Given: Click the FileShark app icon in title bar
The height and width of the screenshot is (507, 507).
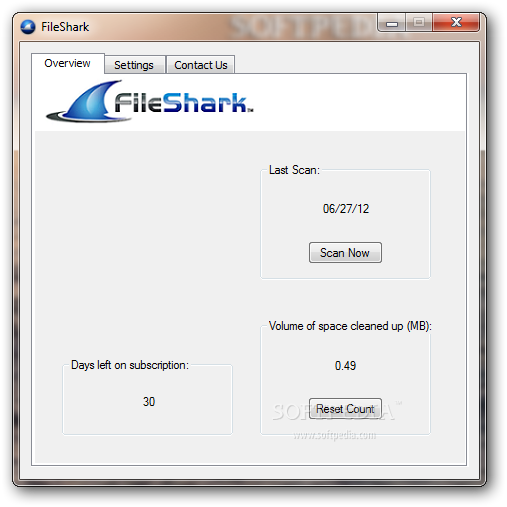Looking at the screenshot, I should click(x=28, y=27).
